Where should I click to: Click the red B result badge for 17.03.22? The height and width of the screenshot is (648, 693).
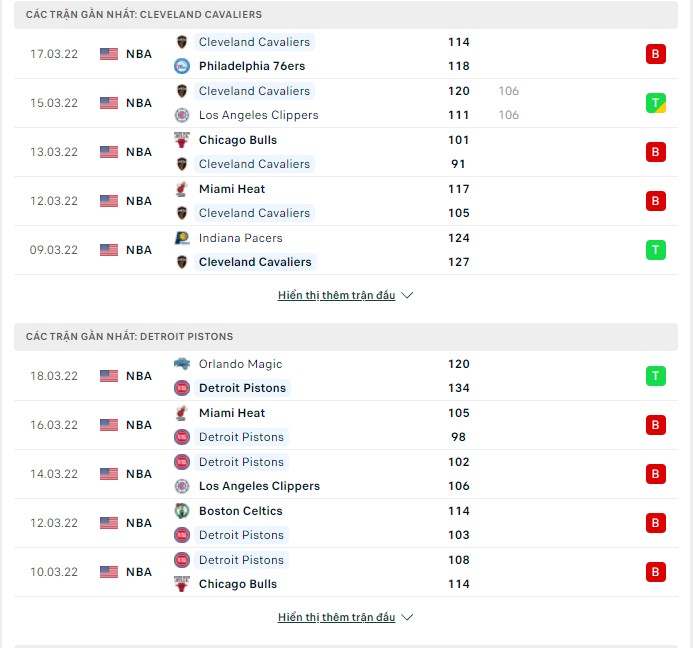[x=655, y=54]
